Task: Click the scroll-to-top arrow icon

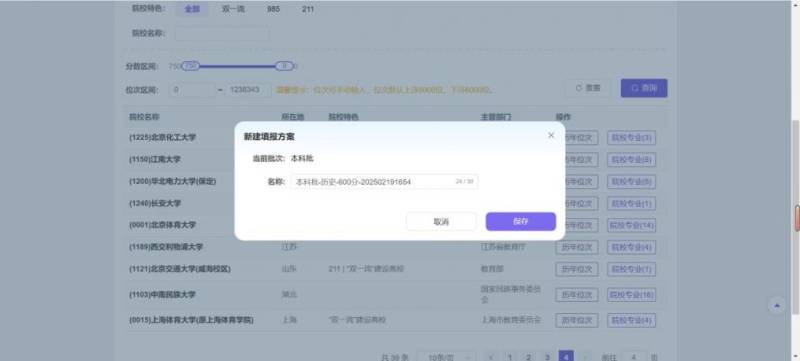Action: tap(777, 305)
